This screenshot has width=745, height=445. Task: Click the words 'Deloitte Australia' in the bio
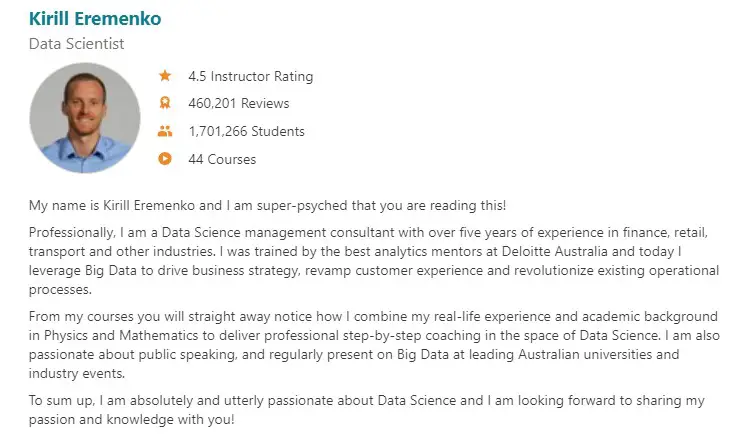tap(554, 251)
